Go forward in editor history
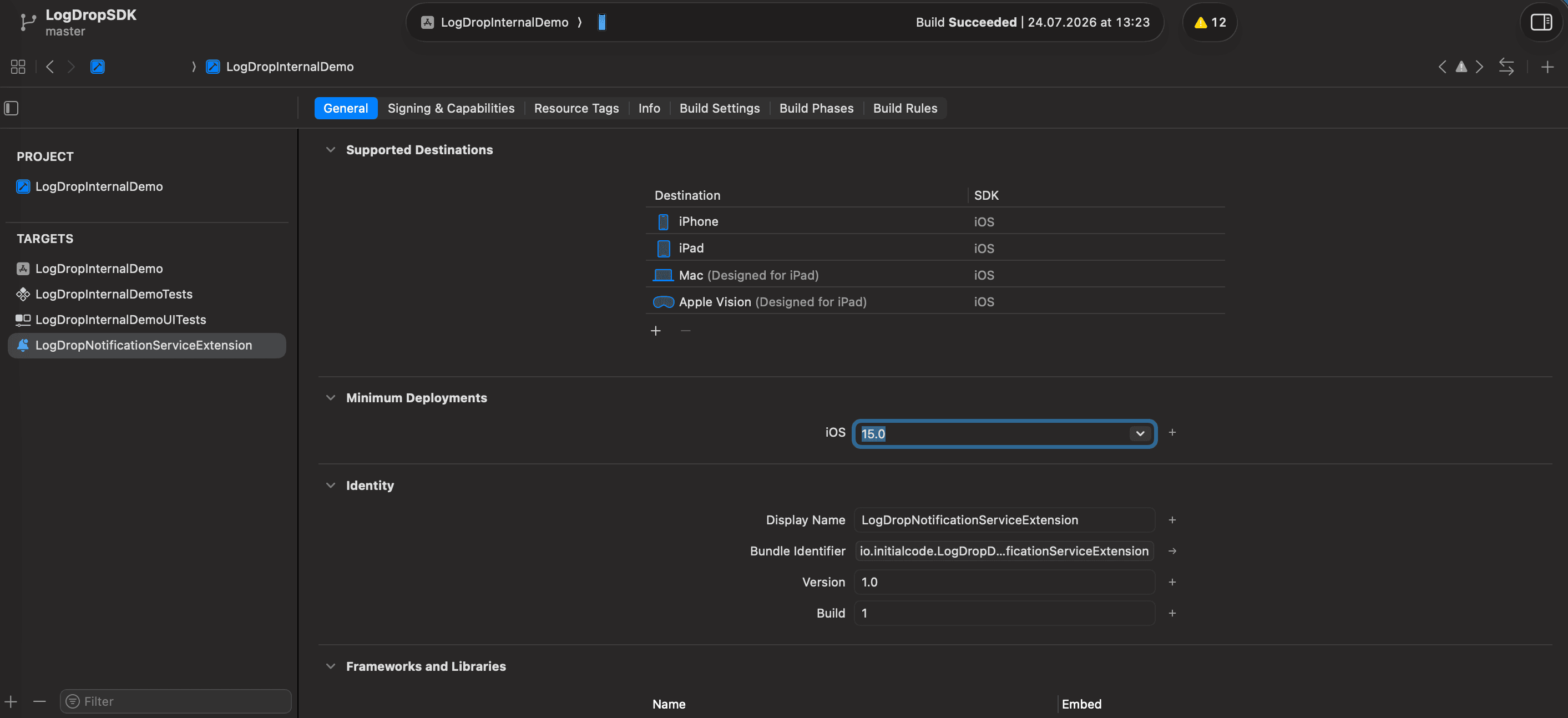The height and width of the screenshot is (718, 1568). (71, 67)
